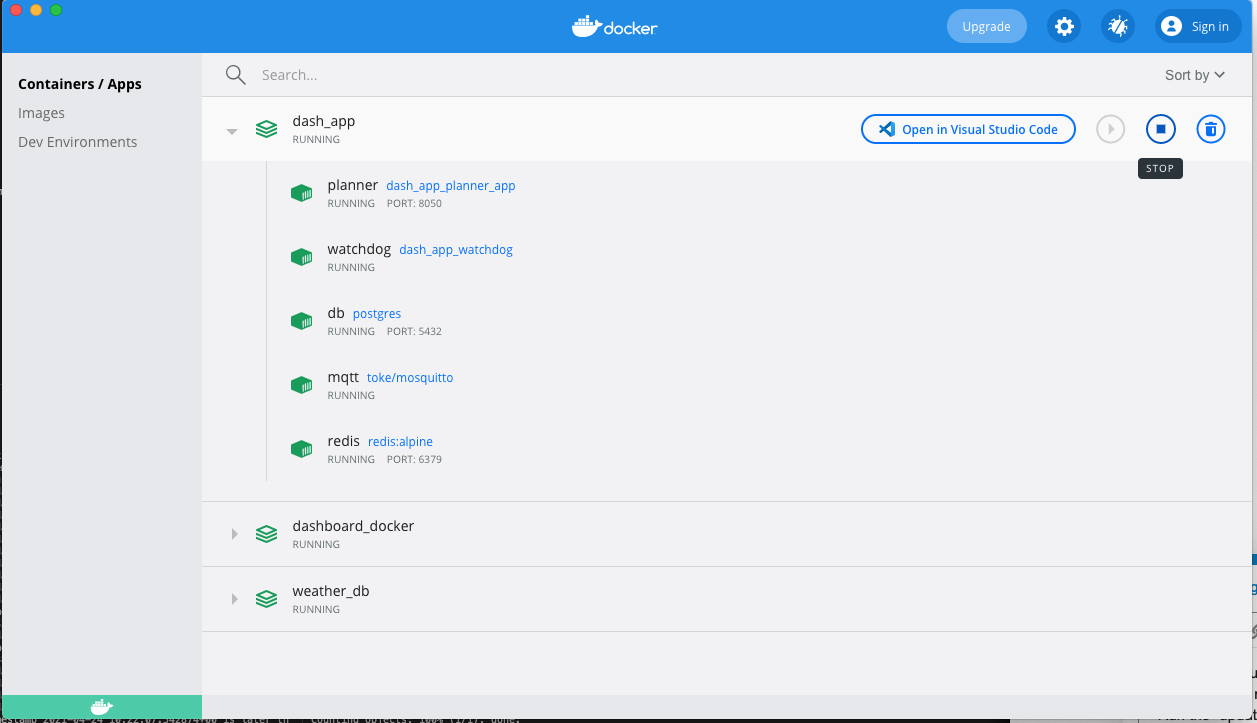This screenshot has width=1257, height=723.
Task: Click the weather_db stack icon
Action: pyautogui.click(x=266, y=599)
